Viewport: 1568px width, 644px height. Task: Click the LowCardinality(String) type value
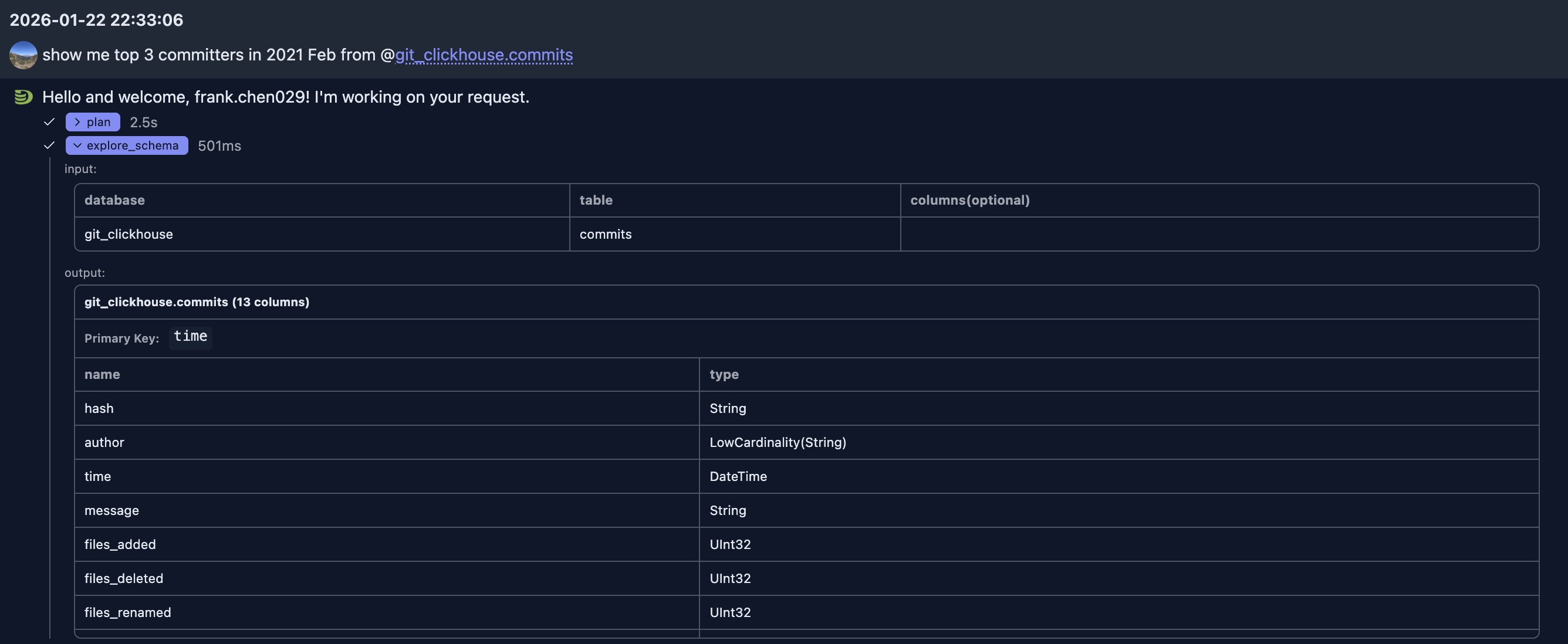[778, 442]
